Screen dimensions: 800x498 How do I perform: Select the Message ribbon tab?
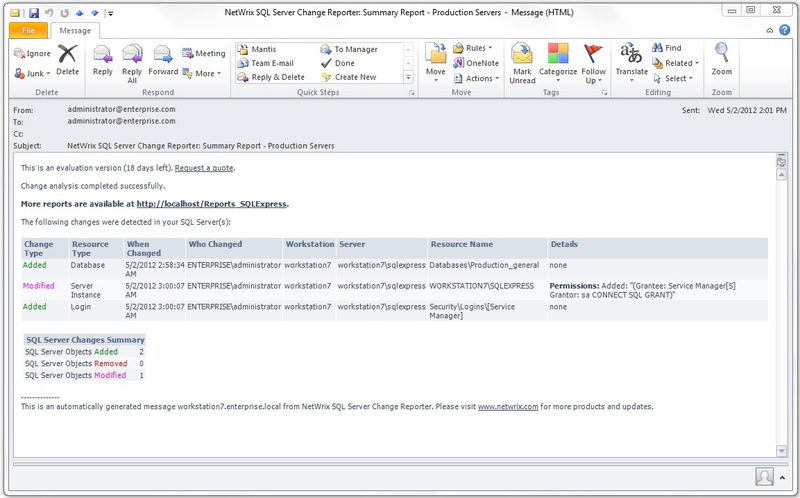coord(75,31)
